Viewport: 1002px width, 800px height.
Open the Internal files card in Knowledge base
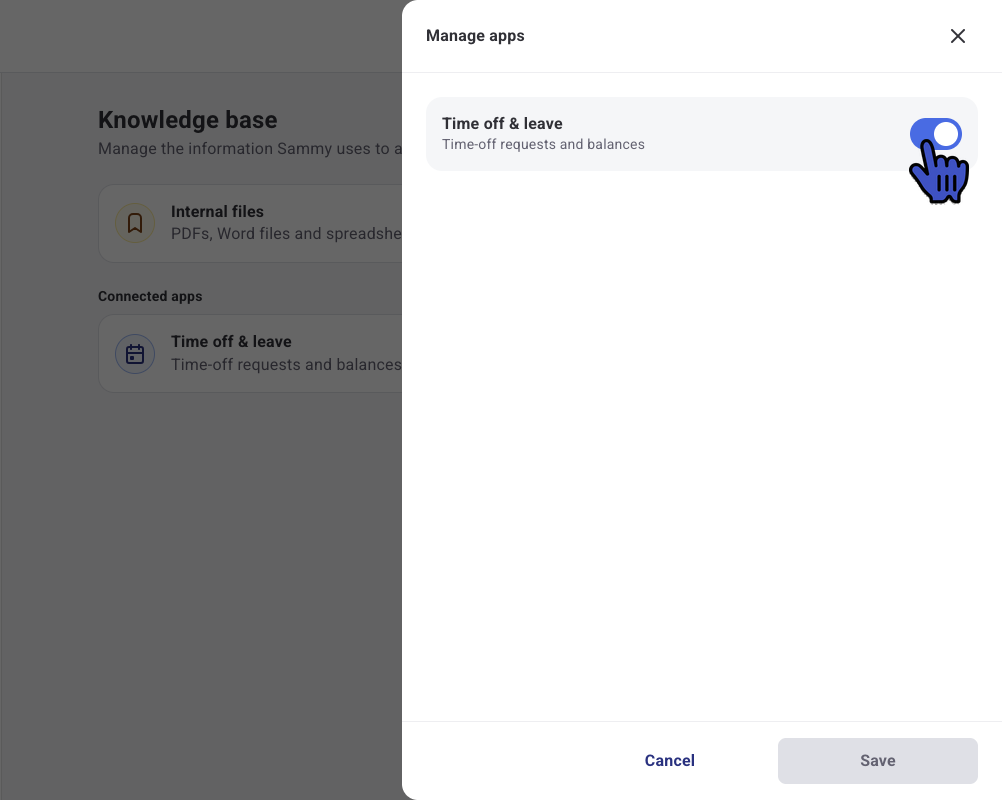click(250, 223)
